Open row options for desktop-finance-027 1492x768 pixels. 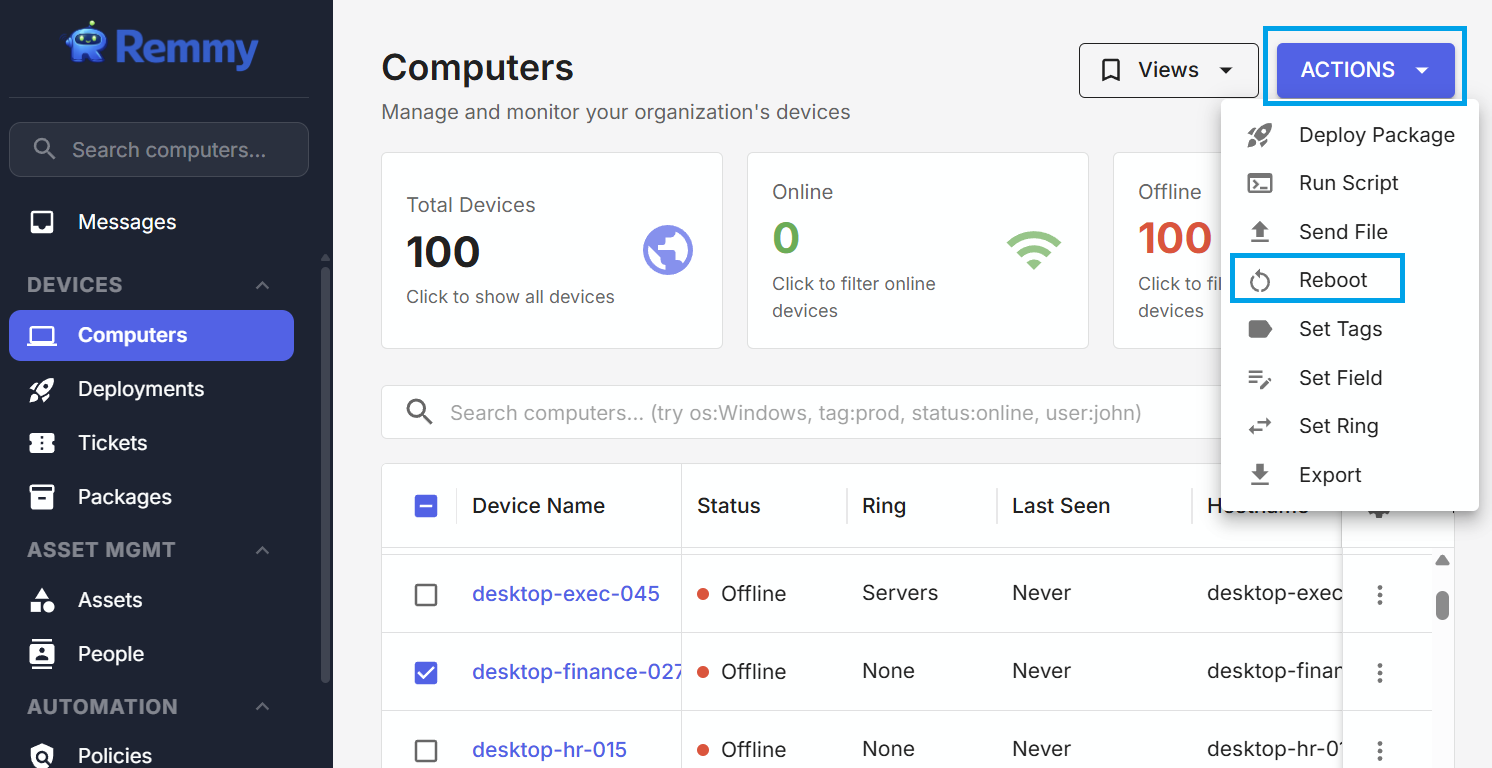[1379, 672]
